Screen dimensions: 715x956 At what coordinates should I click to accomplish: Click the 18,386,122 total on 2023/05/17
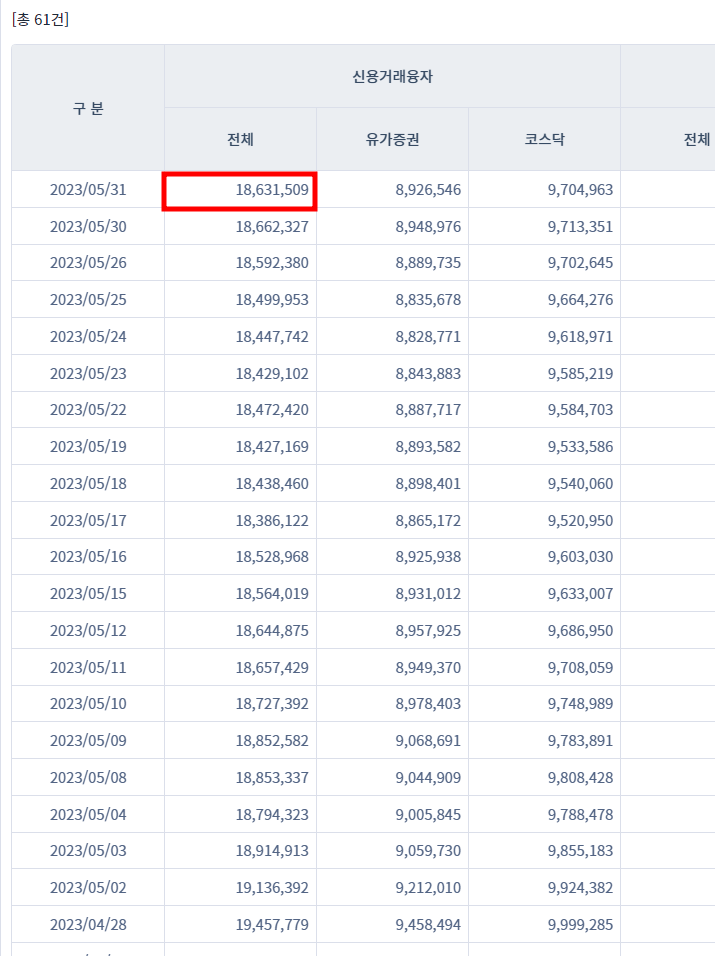(x=272, y=521)
